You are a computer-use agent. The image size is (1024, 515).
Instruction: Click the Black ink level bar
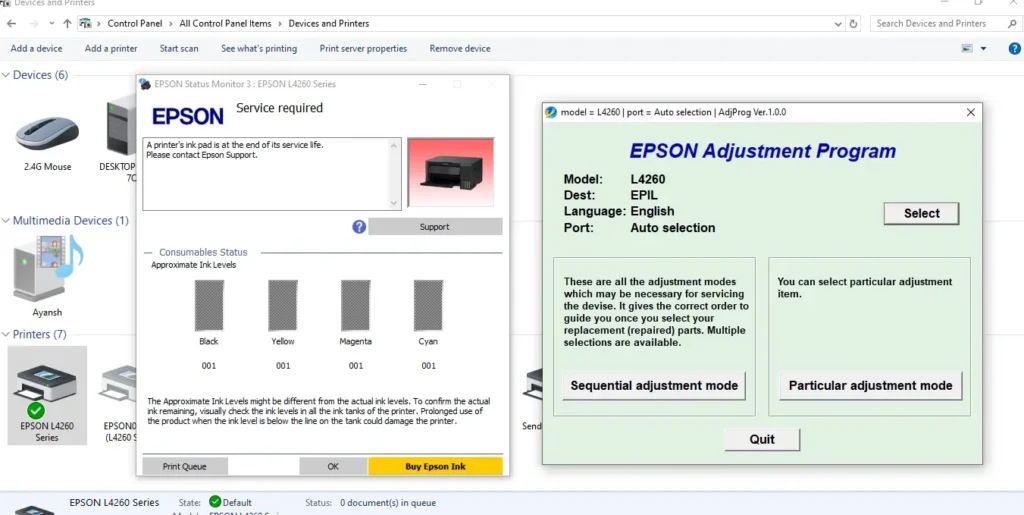click(209, 305)
